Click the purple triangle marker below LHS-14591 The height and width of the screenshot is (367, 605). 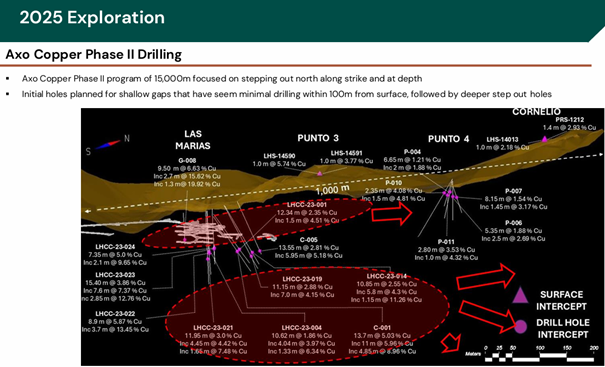coord(319,174)
